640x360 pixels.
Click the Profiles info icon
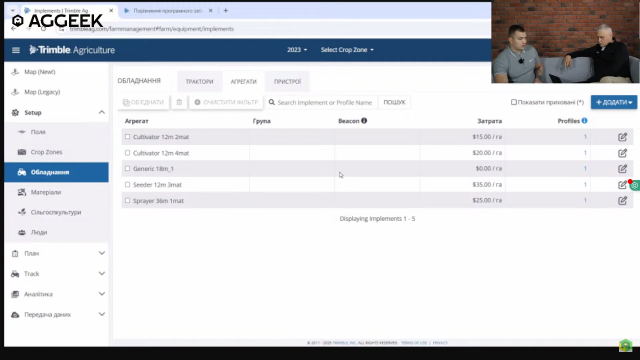click(584, 121)
